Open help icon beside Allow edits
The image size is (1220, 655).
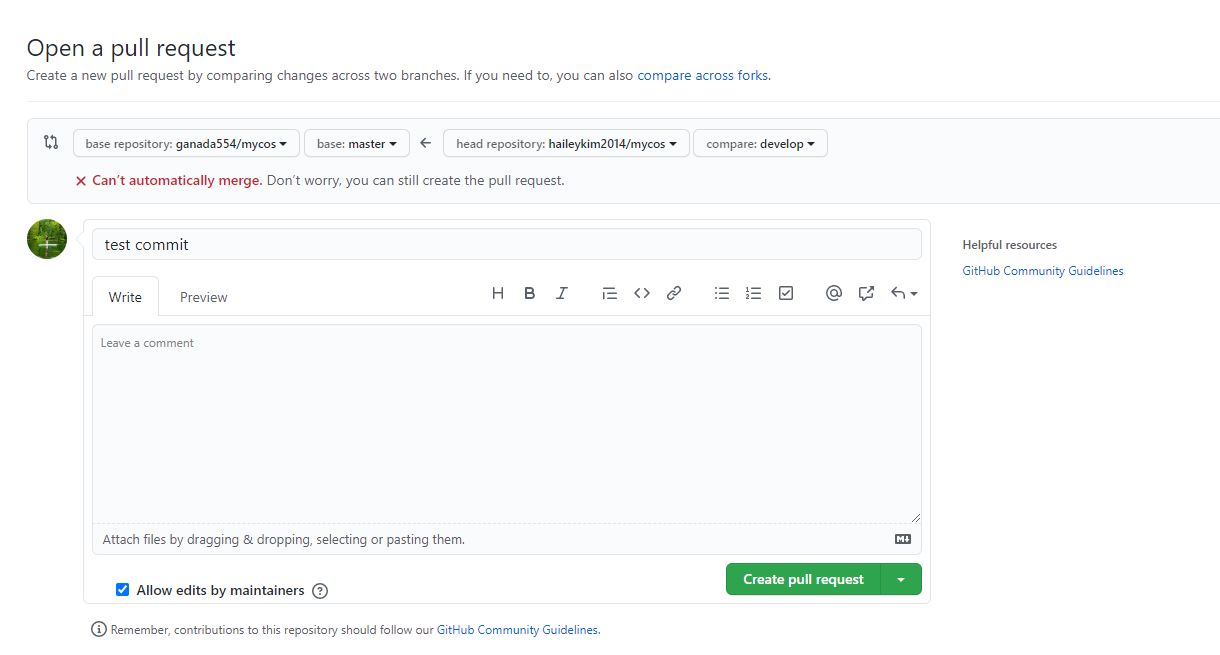(x=320, y=591)
